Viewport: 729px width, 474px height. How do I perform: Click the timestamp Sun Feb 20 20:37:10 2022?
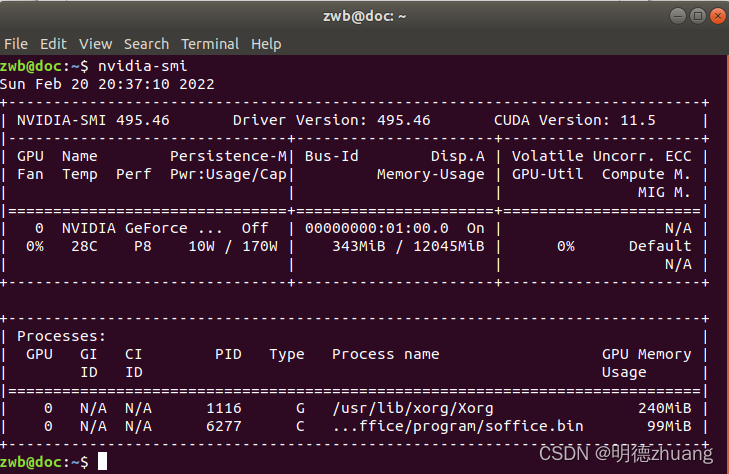(107, 84)
